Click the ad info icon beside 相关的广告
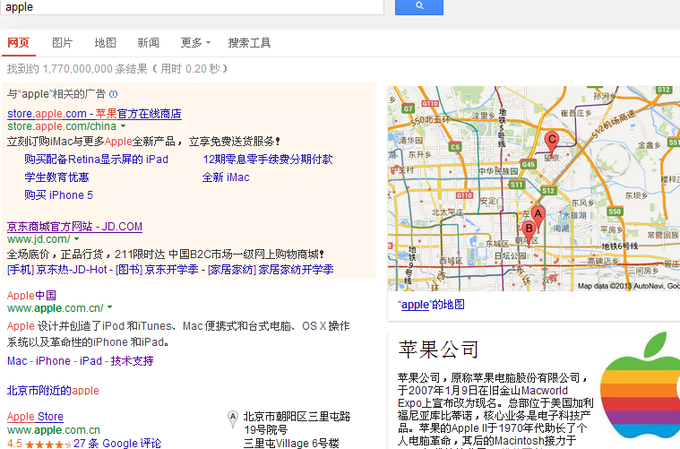This screenshot has width=680, height=449. pos(113,94)
